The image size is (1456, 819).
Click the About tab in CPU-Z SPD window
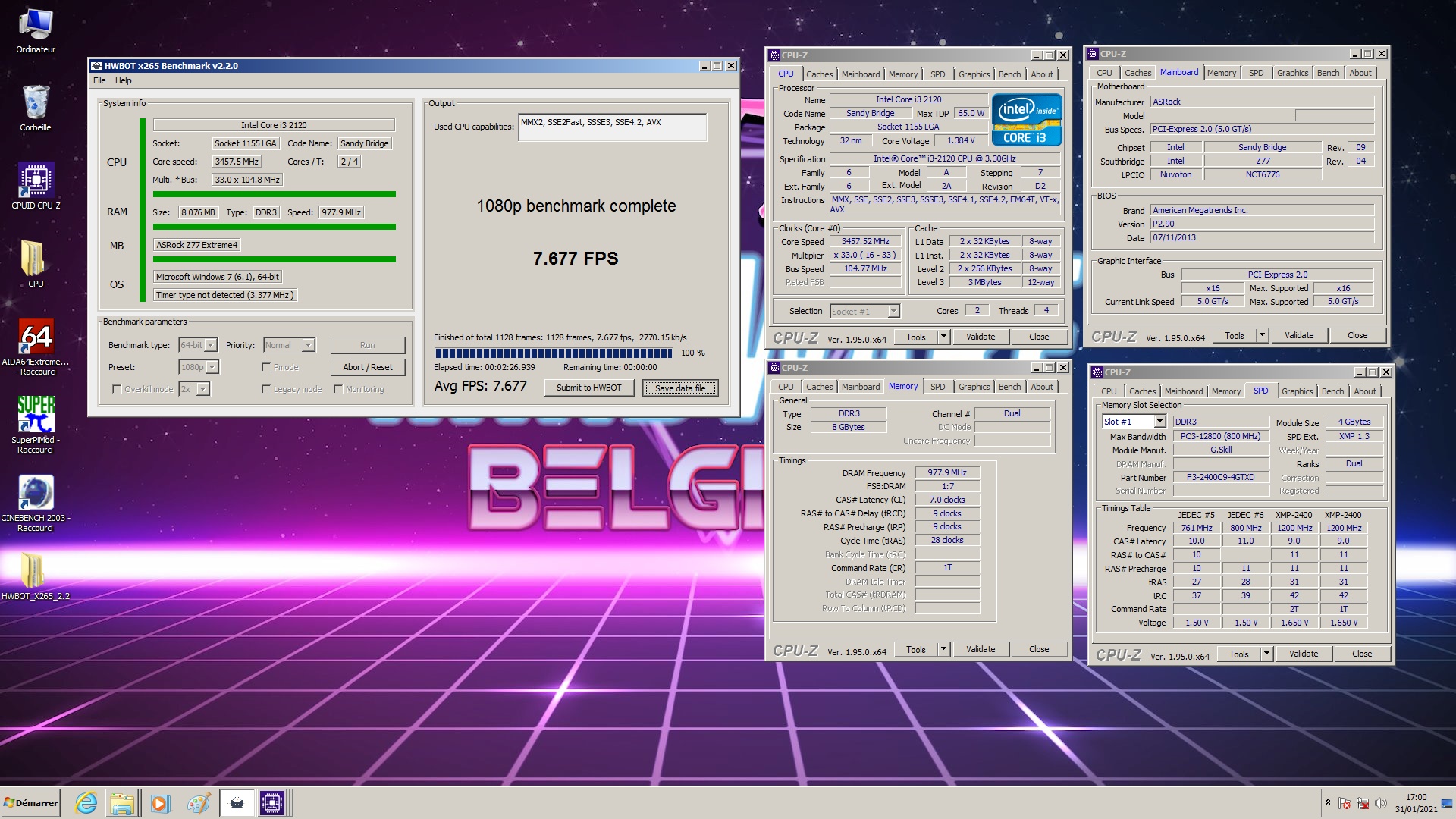1364,391
